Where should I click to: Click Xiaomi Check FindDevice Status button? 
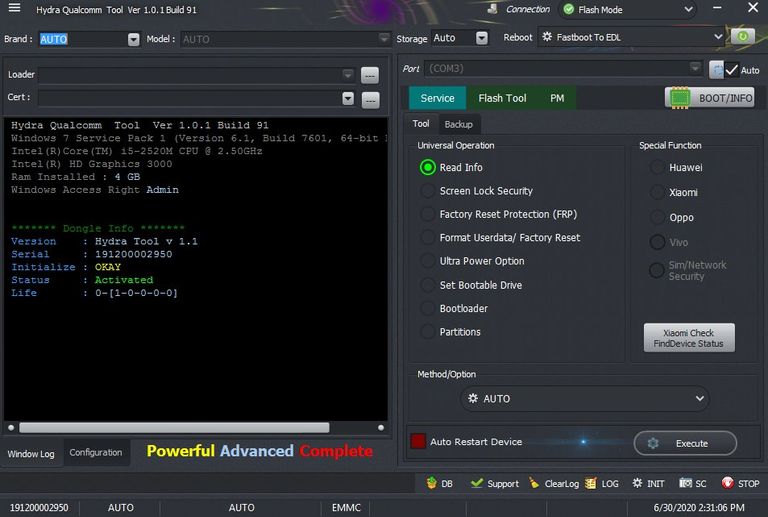tap(689, 338)
